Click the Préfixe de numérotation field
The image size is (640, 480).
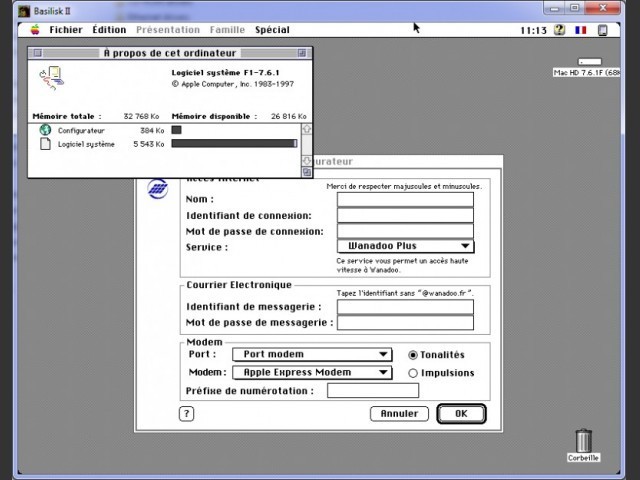(x=373, y=391)
